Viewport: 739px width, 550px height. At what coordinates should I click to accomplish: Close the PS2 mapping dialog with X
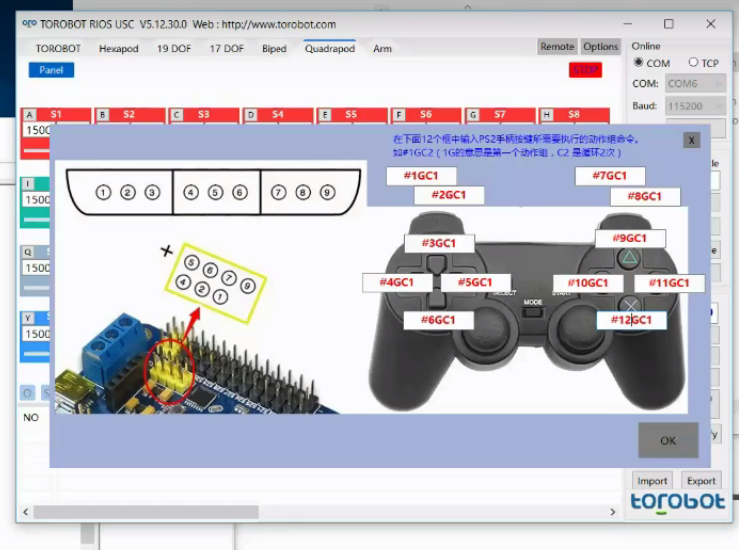[x=691, y=140]
